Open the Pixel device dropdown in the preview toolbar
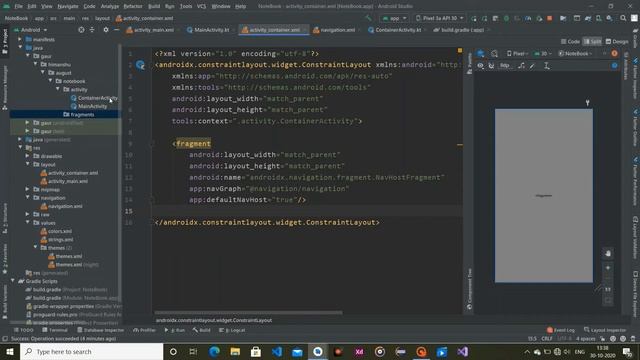This screenshot has width=640, height=360. (517, 53)
